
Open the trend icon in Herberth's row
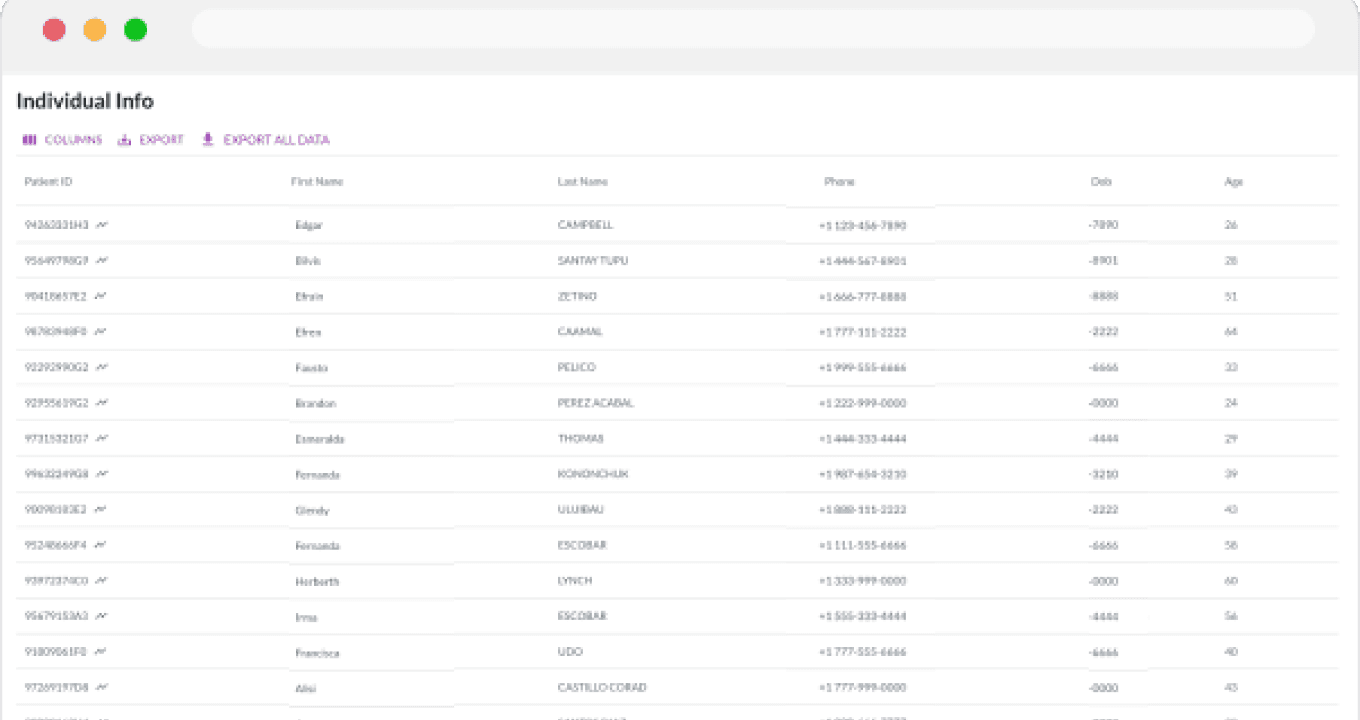click(102, 580)
